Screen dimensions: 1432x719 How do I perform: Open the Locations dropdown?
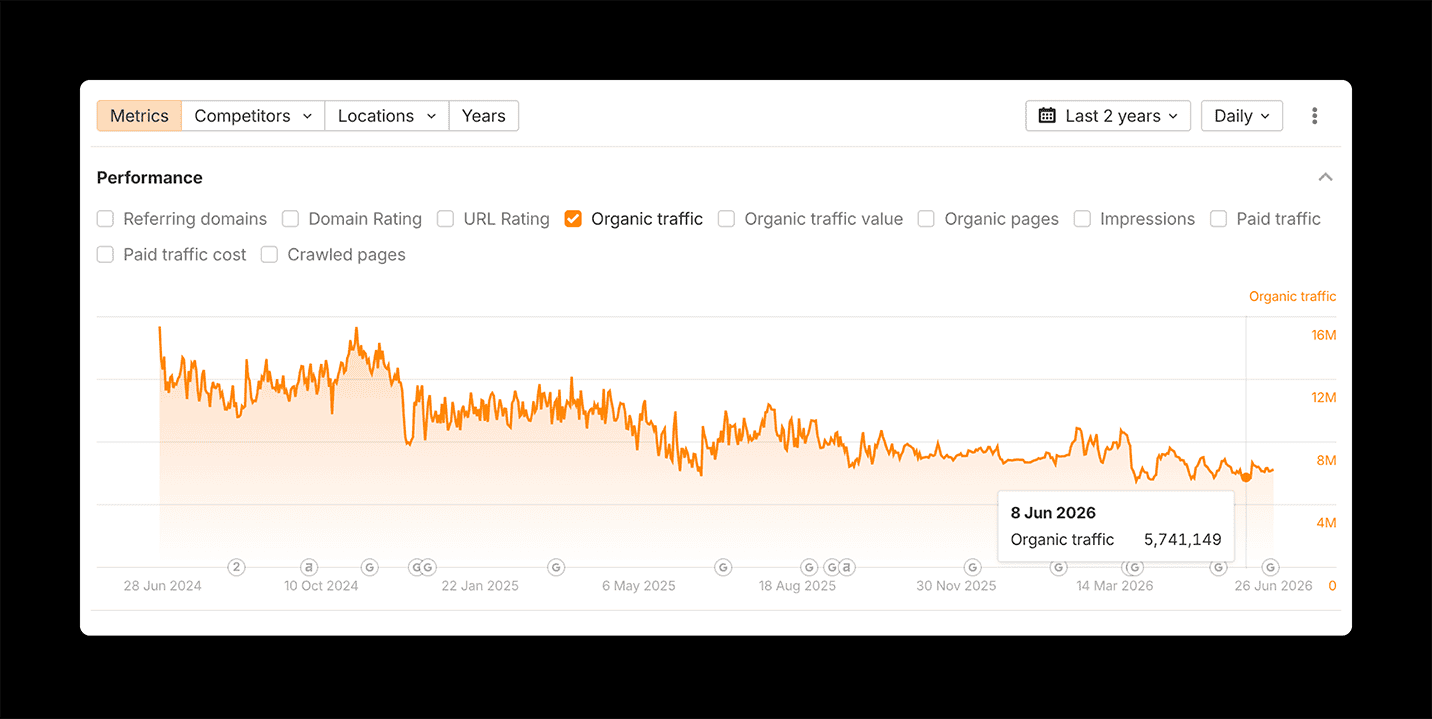387,116
